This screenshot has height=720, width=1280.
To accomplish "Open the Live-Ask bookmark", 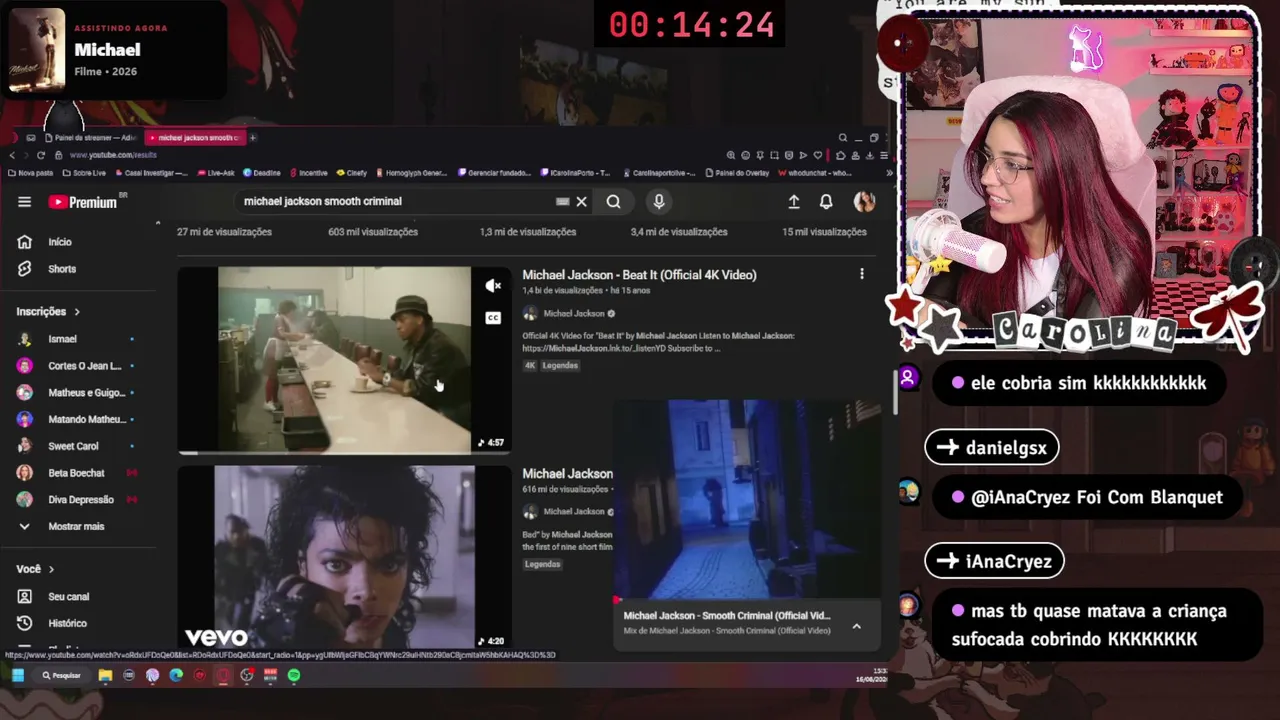I will coord(215,173).
